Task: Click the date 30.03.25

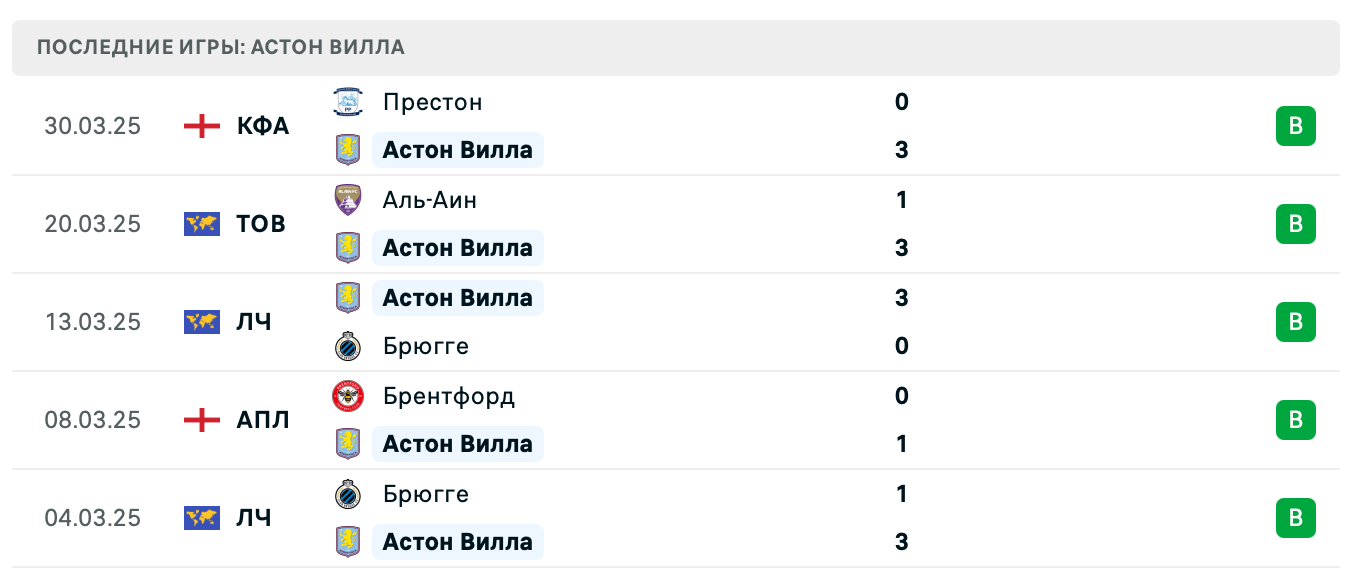Action: [93, 126]
